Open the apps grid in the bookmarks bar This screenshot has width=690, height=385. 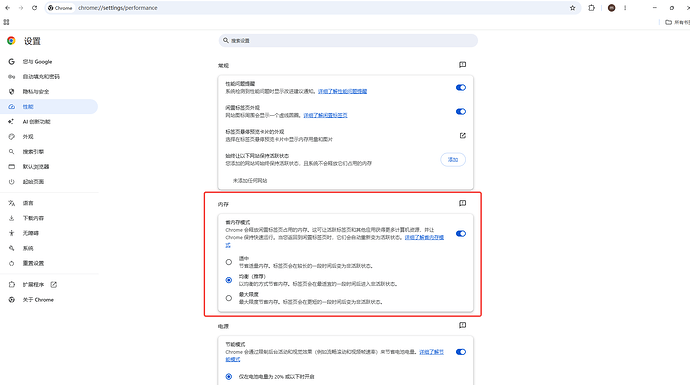[6, 22]
